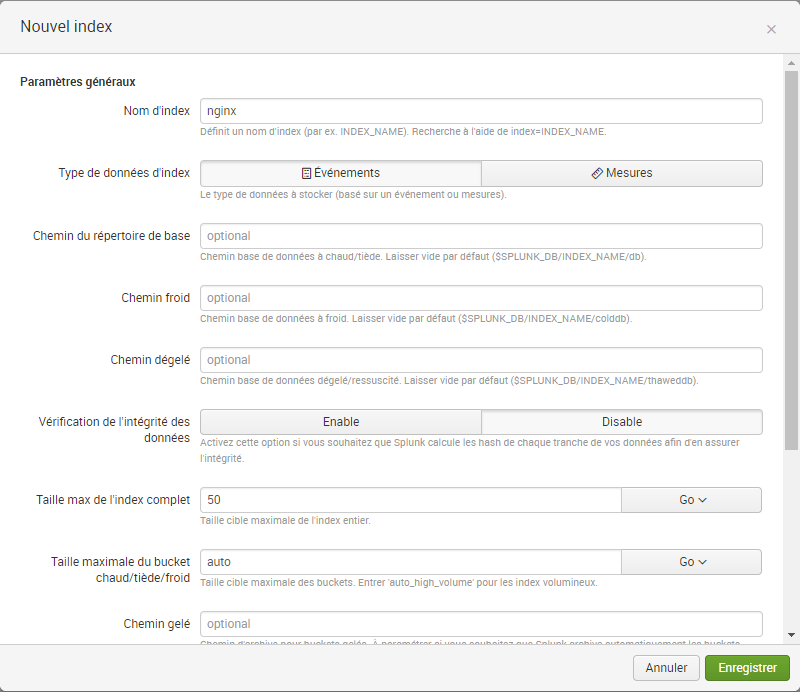Select Mesures index data type

[x=621, y=173]
